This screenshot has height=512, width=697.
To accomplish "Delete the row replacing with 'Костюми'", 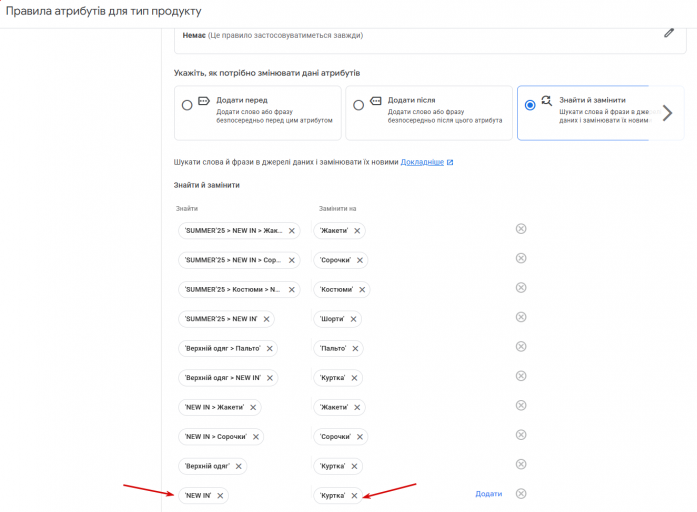I will 520,288.
